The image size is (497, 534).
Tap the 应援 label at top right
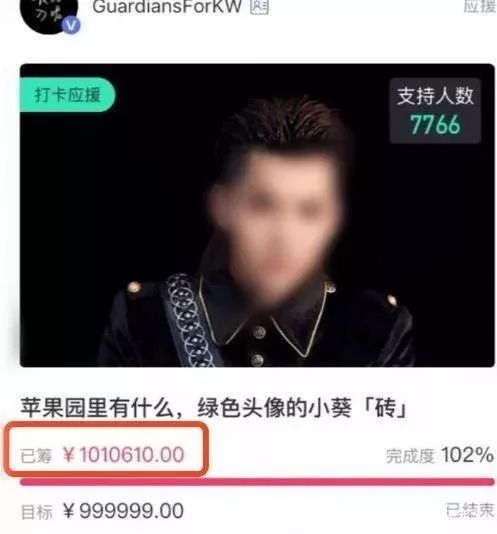point(480,6)
